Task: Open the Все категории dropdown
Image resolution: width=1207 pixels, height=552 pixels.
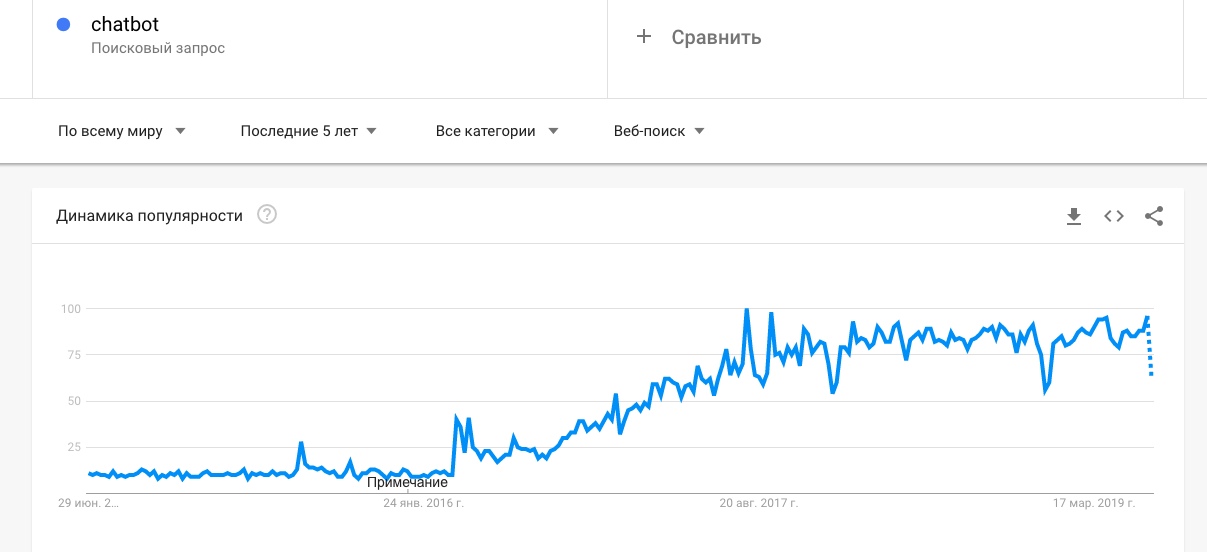Action: [497, 131]
